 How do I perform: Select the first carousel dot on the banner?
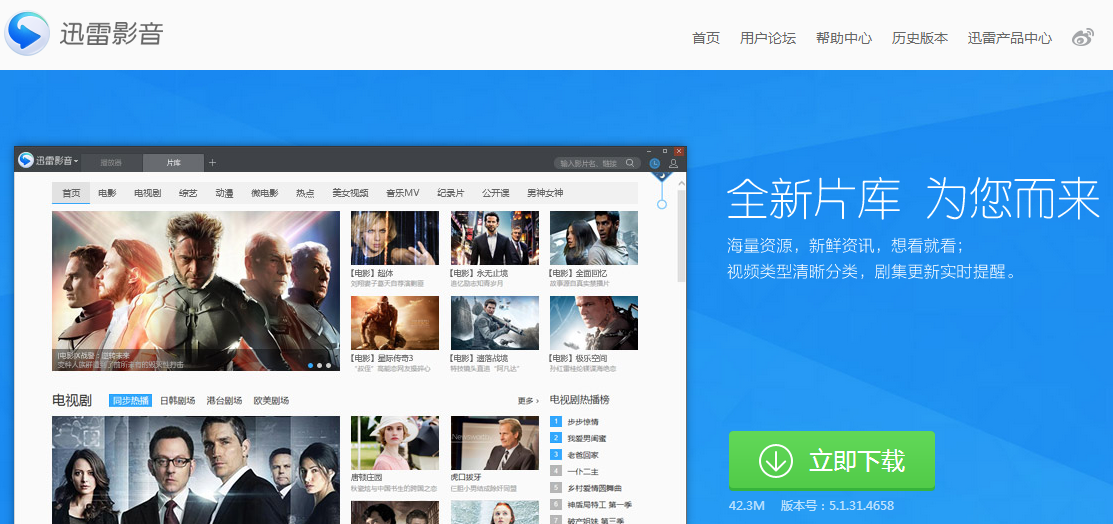pos(311,366)
